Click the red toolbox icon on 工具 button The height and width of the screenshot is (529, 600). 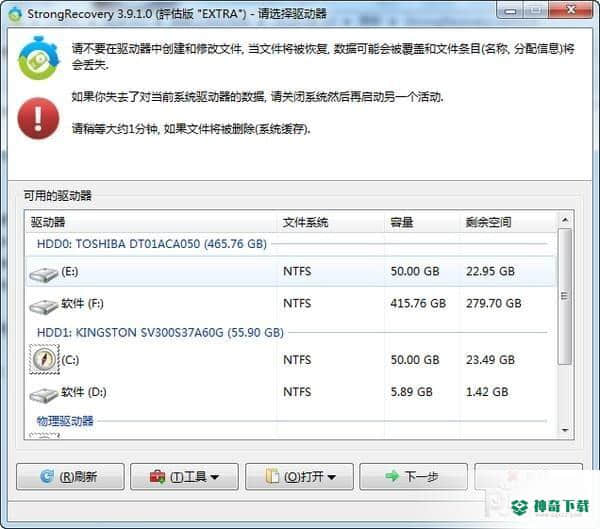click(158, 477)
